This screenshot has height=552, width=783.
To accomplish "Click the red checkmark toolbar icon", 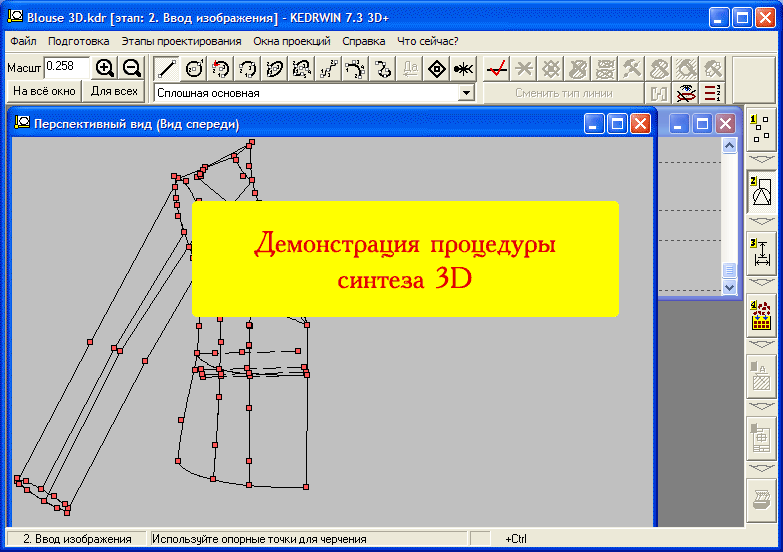I will [497, 69].
